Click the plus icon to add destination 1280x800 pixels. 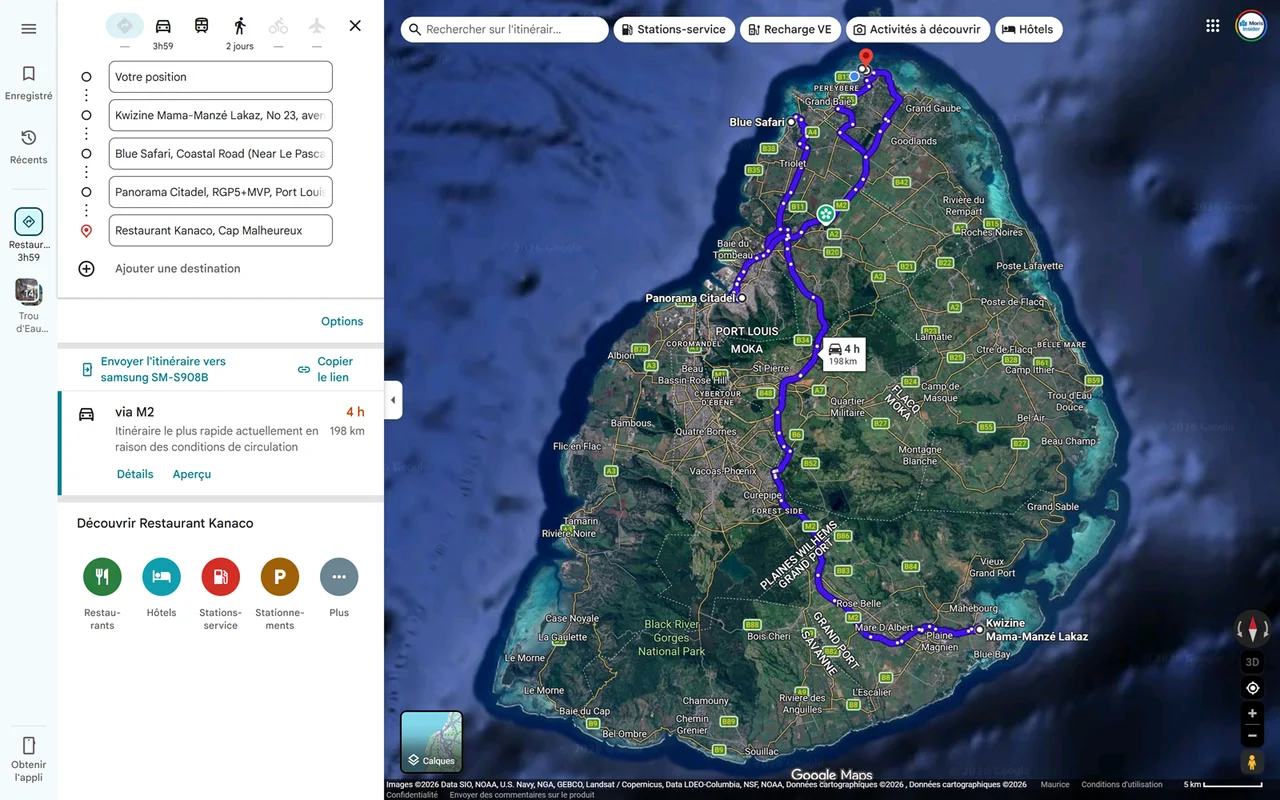click(x=87, y=268)
